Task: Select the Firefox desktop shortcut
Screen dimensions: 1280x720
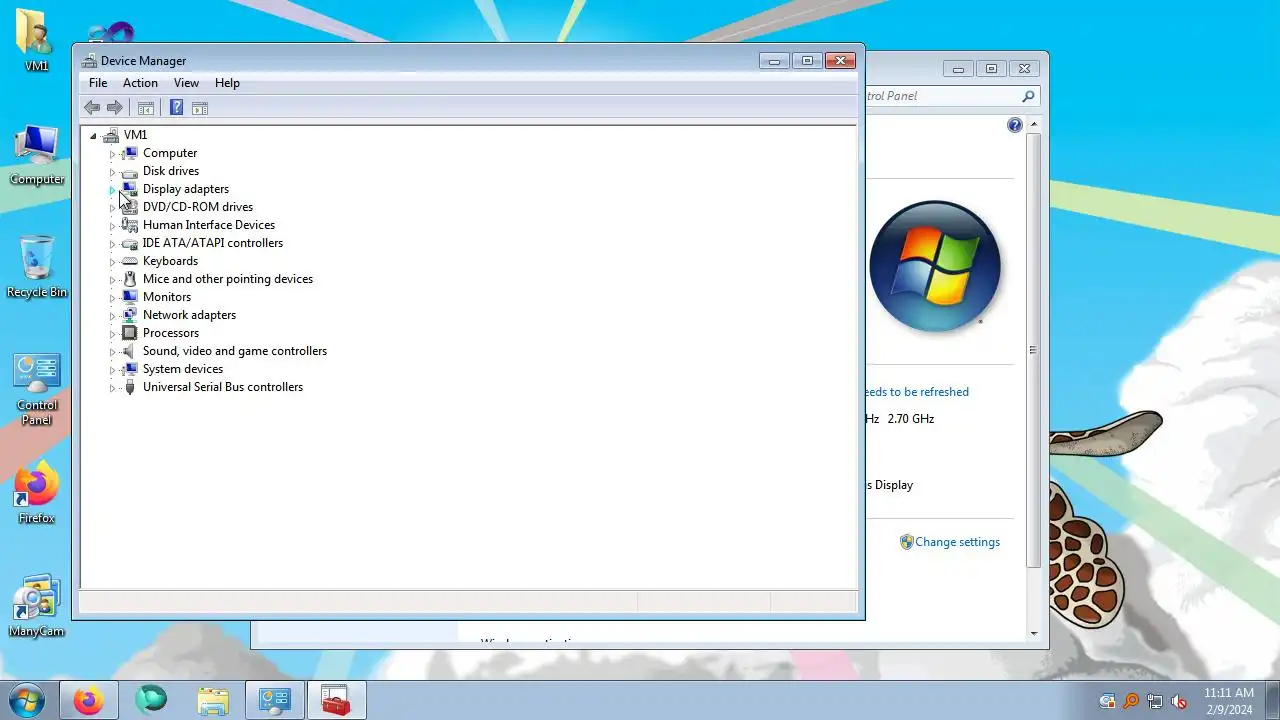Action: click(37, 492)
